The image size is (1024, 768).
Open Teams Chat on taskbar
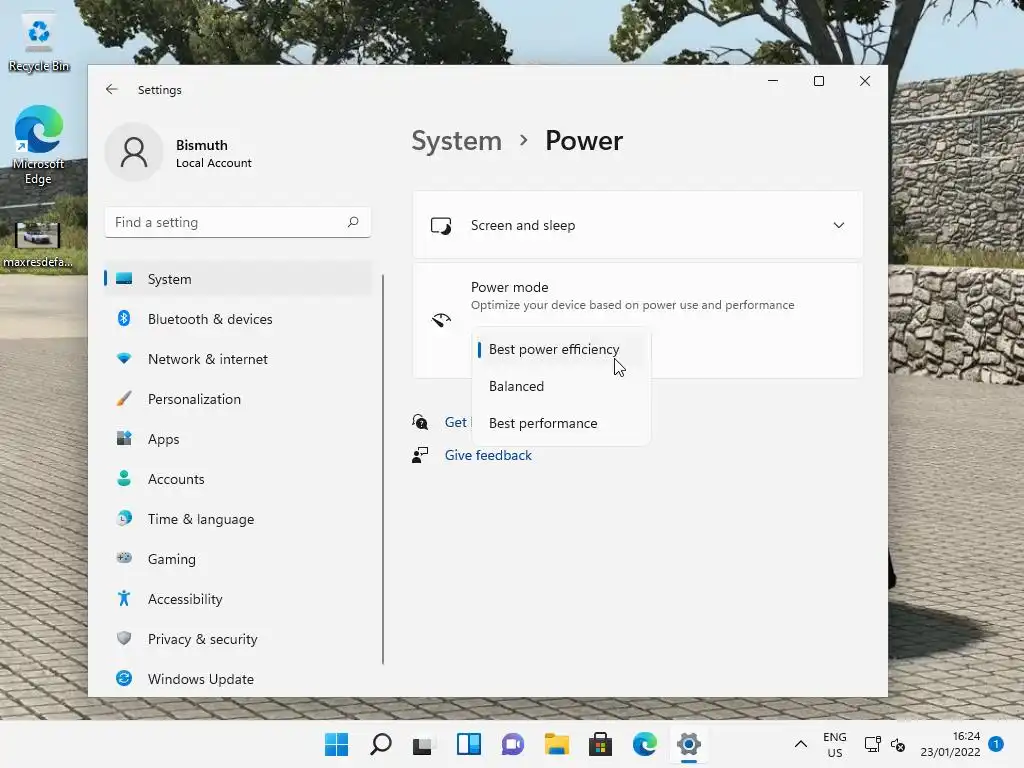(x=513, y=744)
